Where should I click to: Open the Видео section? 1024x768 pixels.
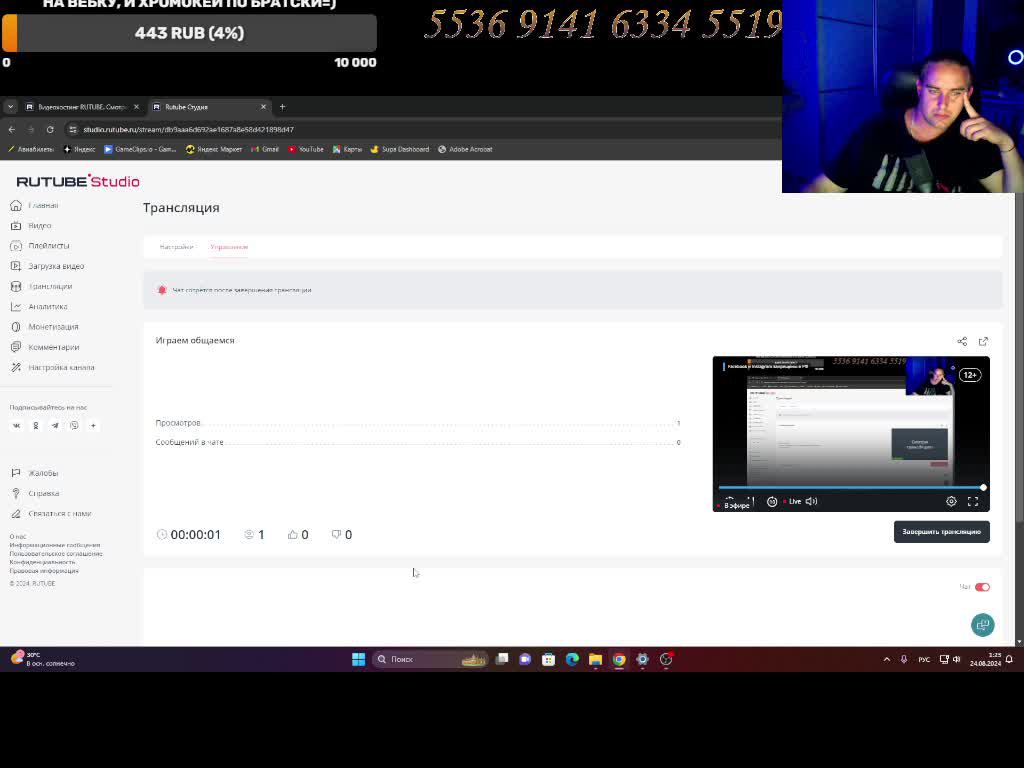(31, 226)
